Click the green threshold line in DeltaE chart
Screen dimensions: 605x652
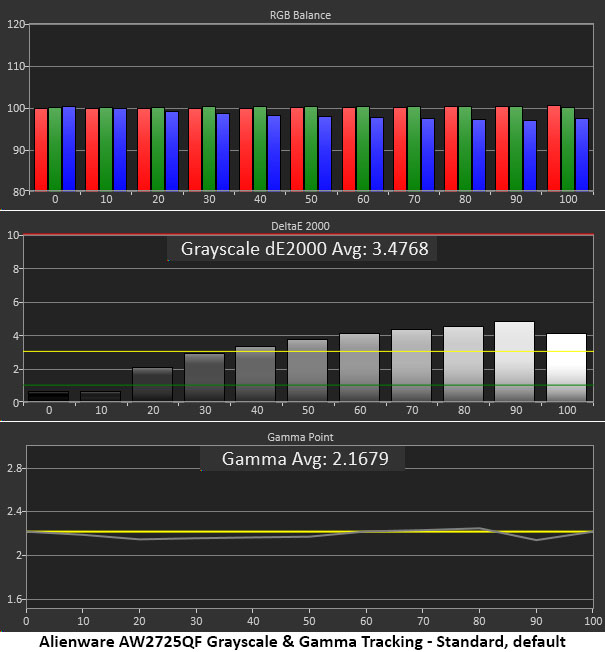(309, 385)
